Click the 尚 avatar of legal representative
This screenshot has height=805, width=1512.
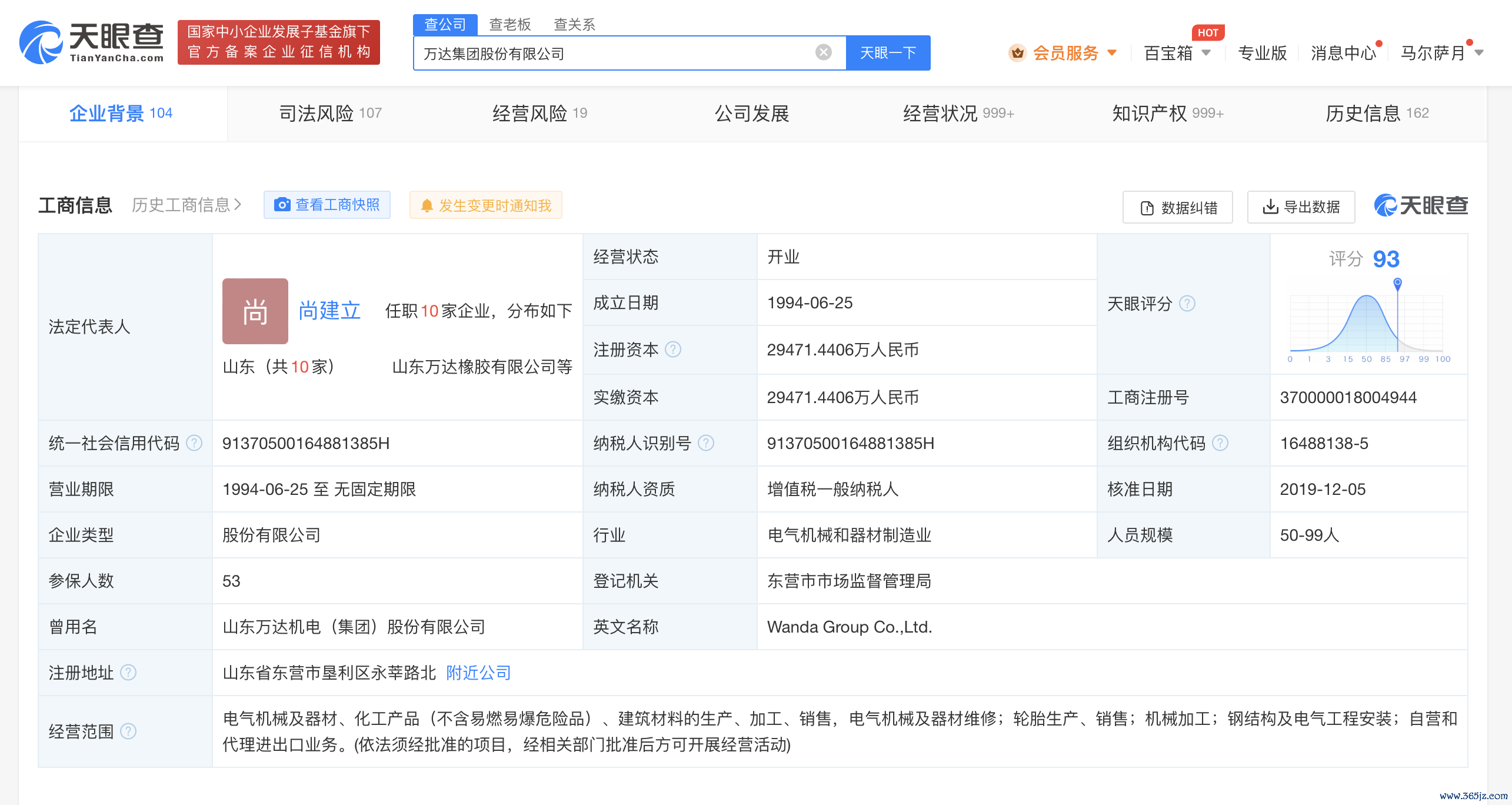click(255, 311)
